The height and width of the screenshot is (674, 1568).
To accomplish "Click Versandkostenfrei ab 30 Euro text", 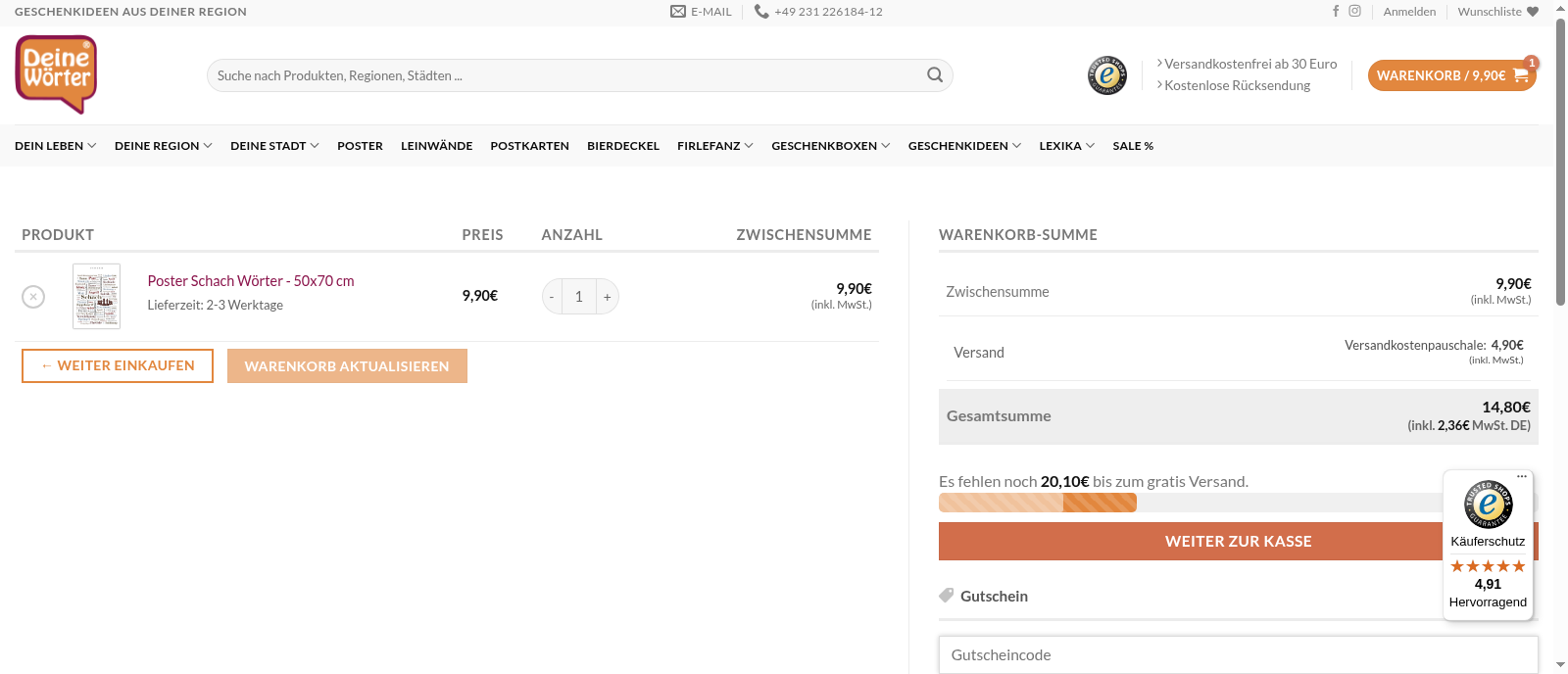I will [x=1250, y=64].
